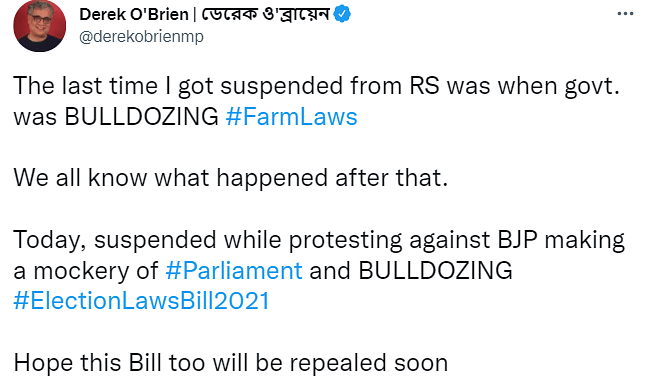653x381 pixels.
Task: Click the blue verified badge
Action: coord(342,14)
